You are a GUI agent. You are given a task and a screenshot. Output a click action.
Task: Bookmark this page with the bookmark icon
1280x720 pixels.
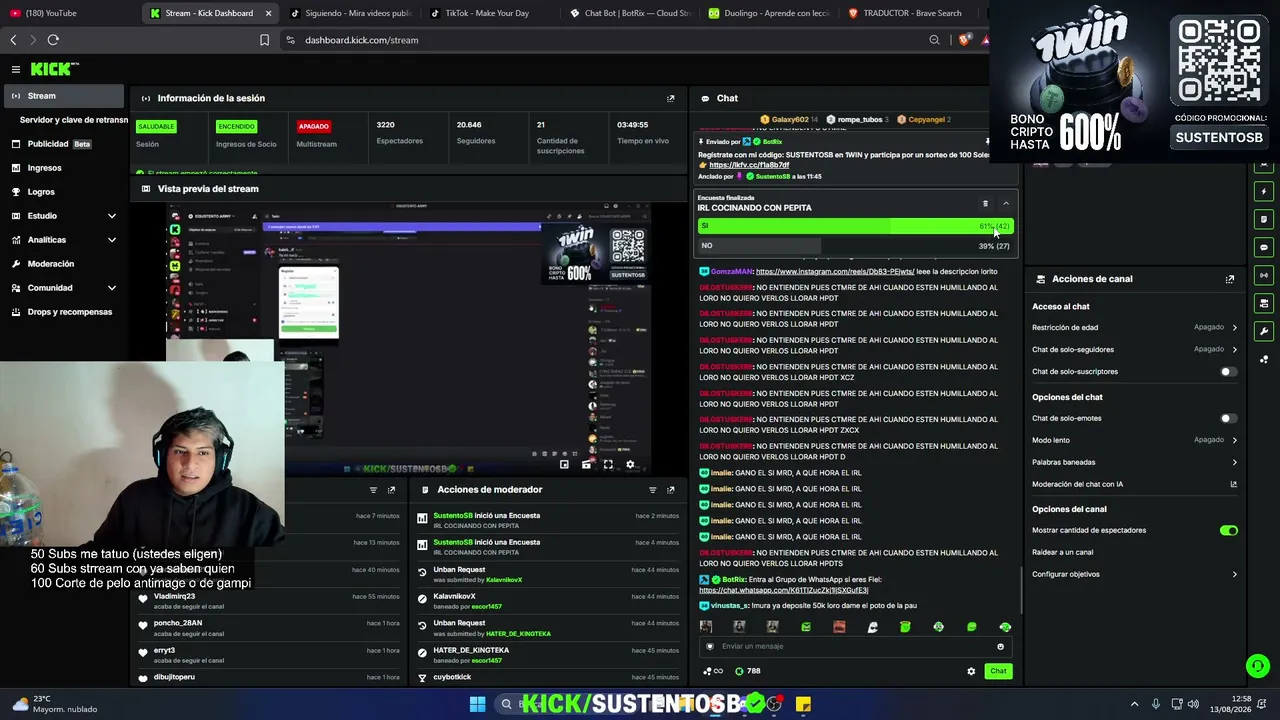point(264,40)
